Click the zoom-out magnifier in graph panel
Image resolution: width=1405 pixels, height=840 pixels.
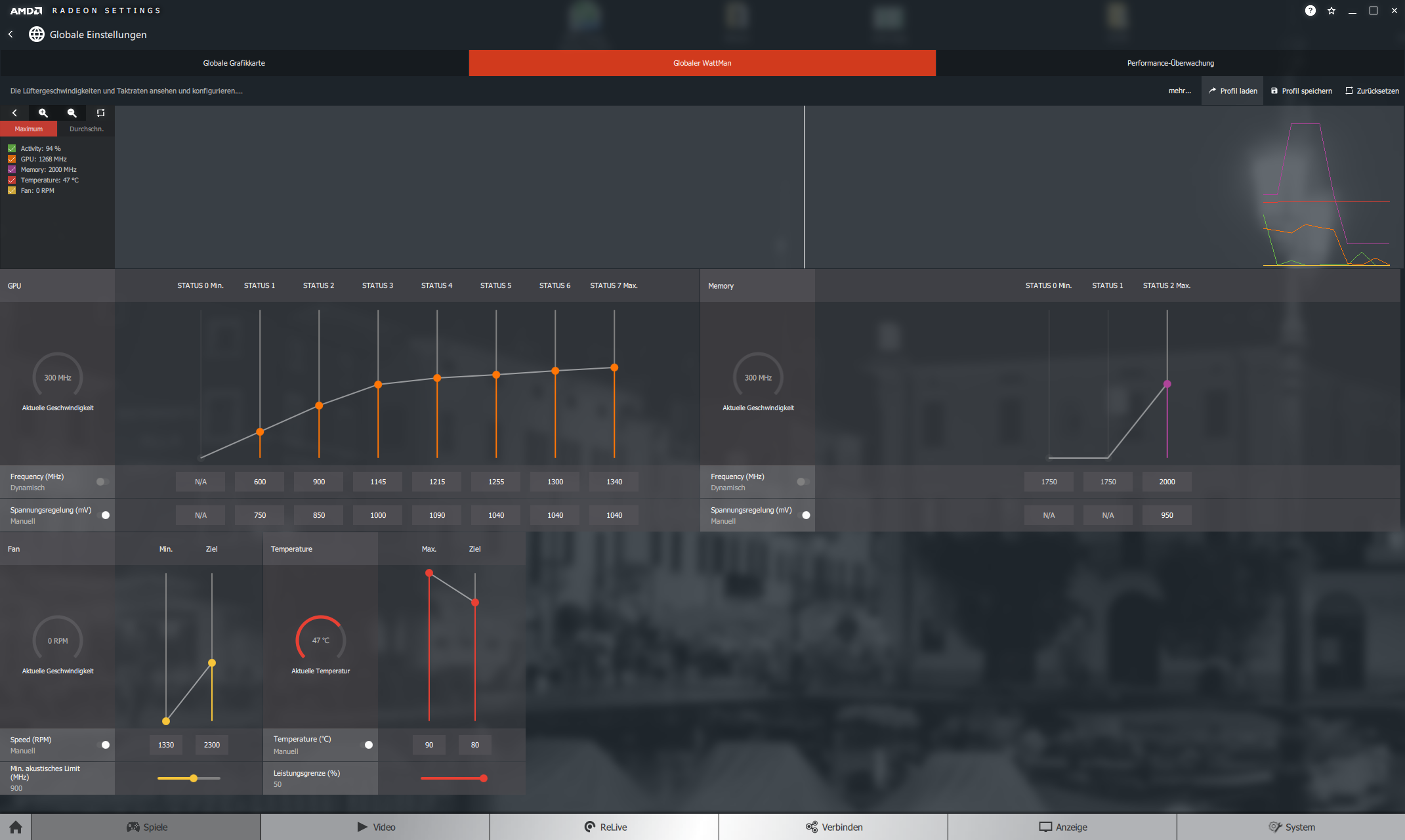[72, 113]
